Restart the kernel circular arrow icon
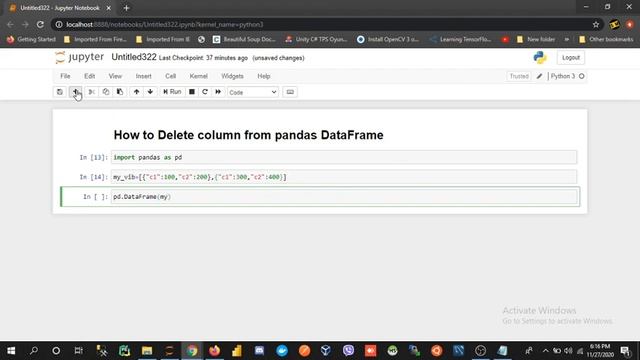The height and width of the screenshot is (360, 640). 205,92
